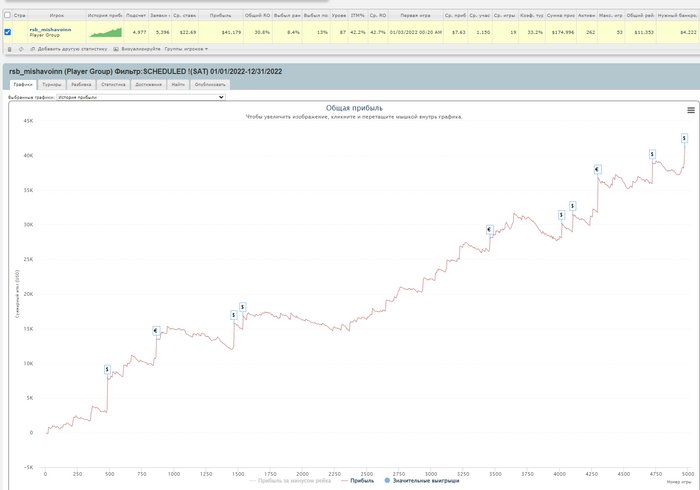Click the icon before Добавить другую статистику
Viewport: 700px width, 490px height.
33,49
